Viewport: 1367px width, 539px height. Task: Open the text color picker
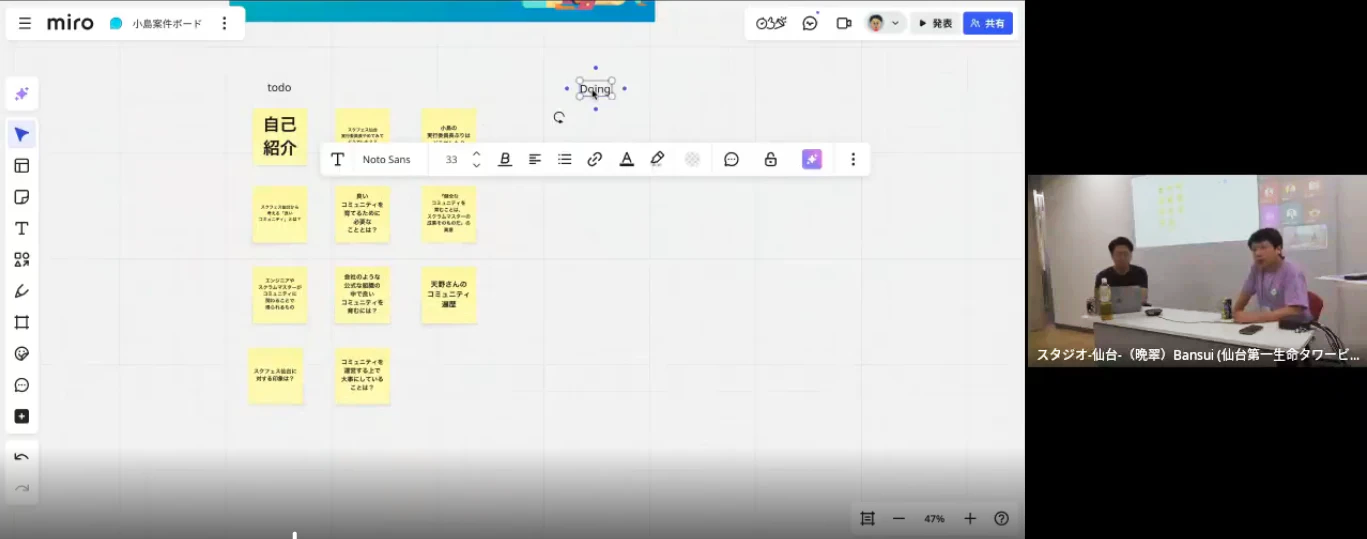626,159
